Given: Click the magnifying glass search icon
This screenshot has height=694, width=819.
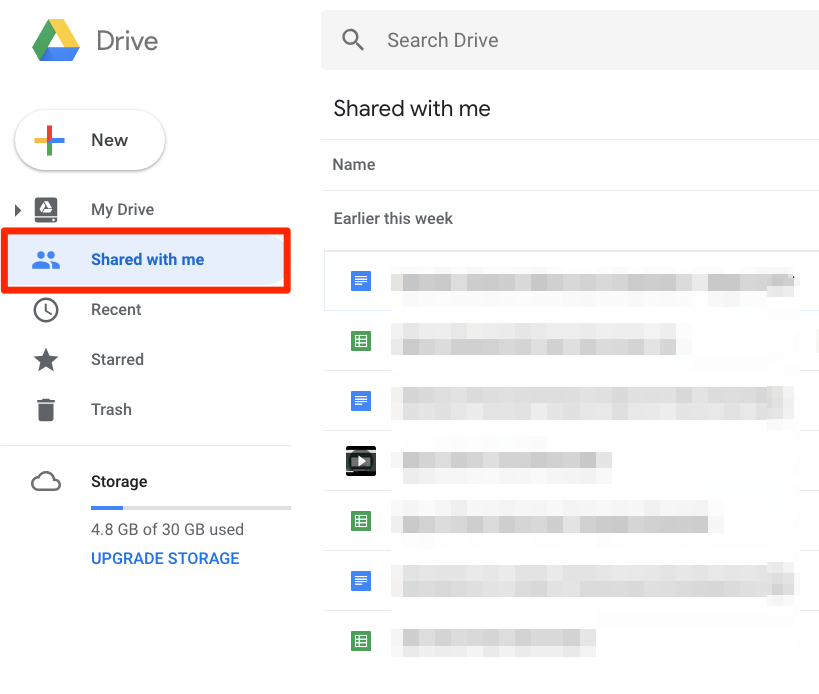Looking at the screenshot, I should click(353, 40).
